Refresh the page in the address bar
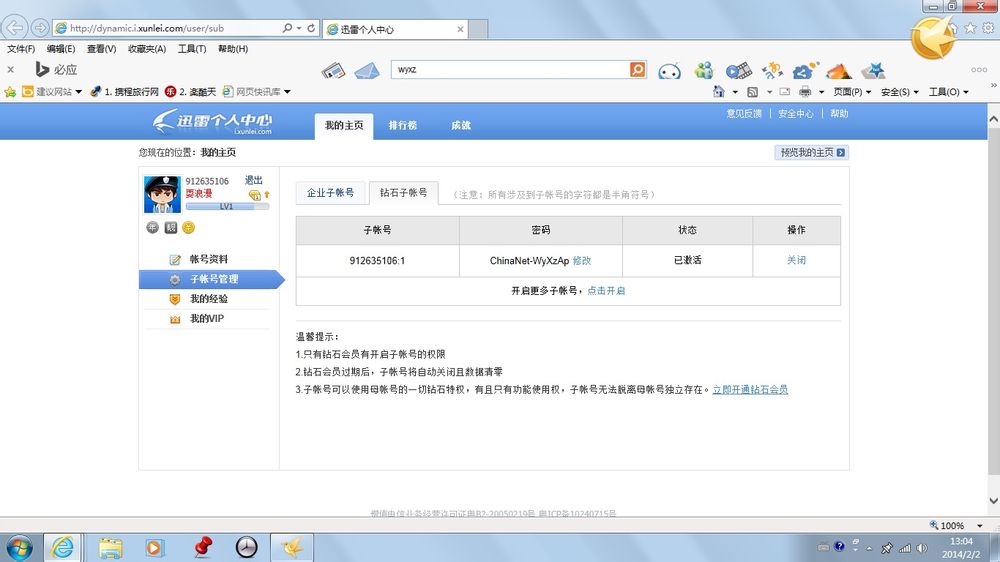The height and width of the screenshot is (562, 1000). [x=311, y=28]
